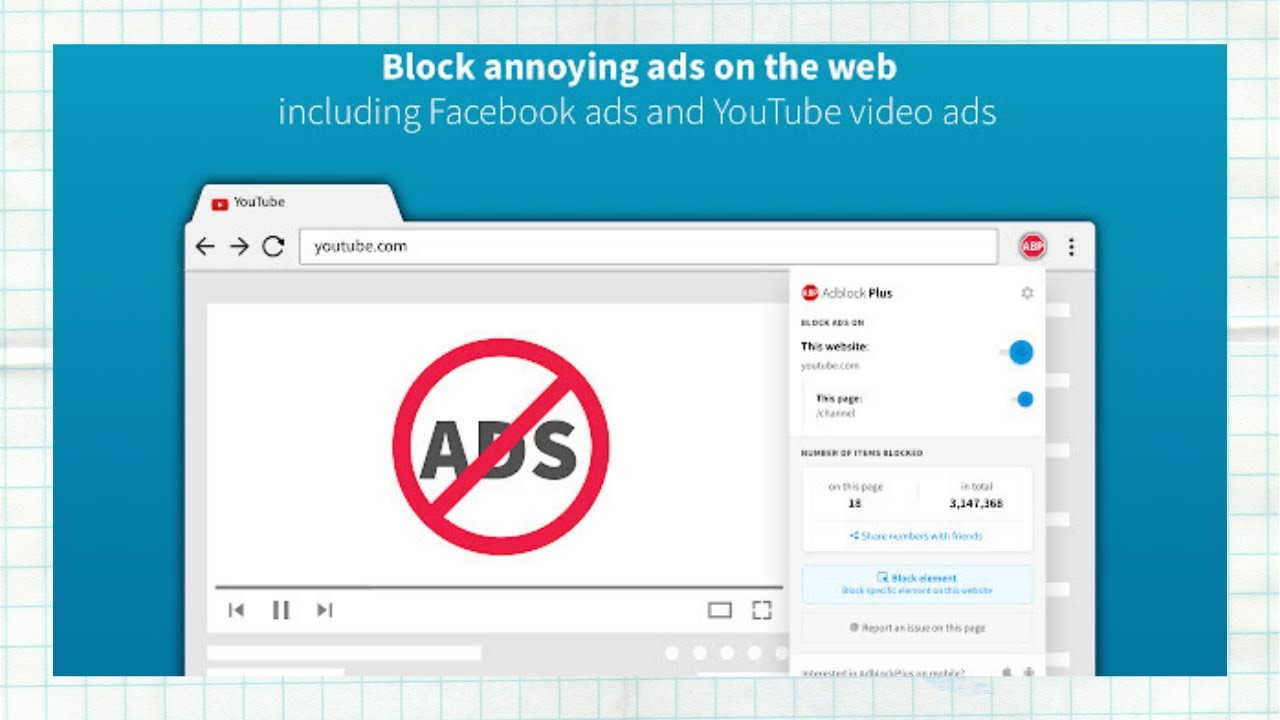This screenshot has height=720, width=1280.
Task: Open the browser three-dot menu
Action: coord(1071,246)
